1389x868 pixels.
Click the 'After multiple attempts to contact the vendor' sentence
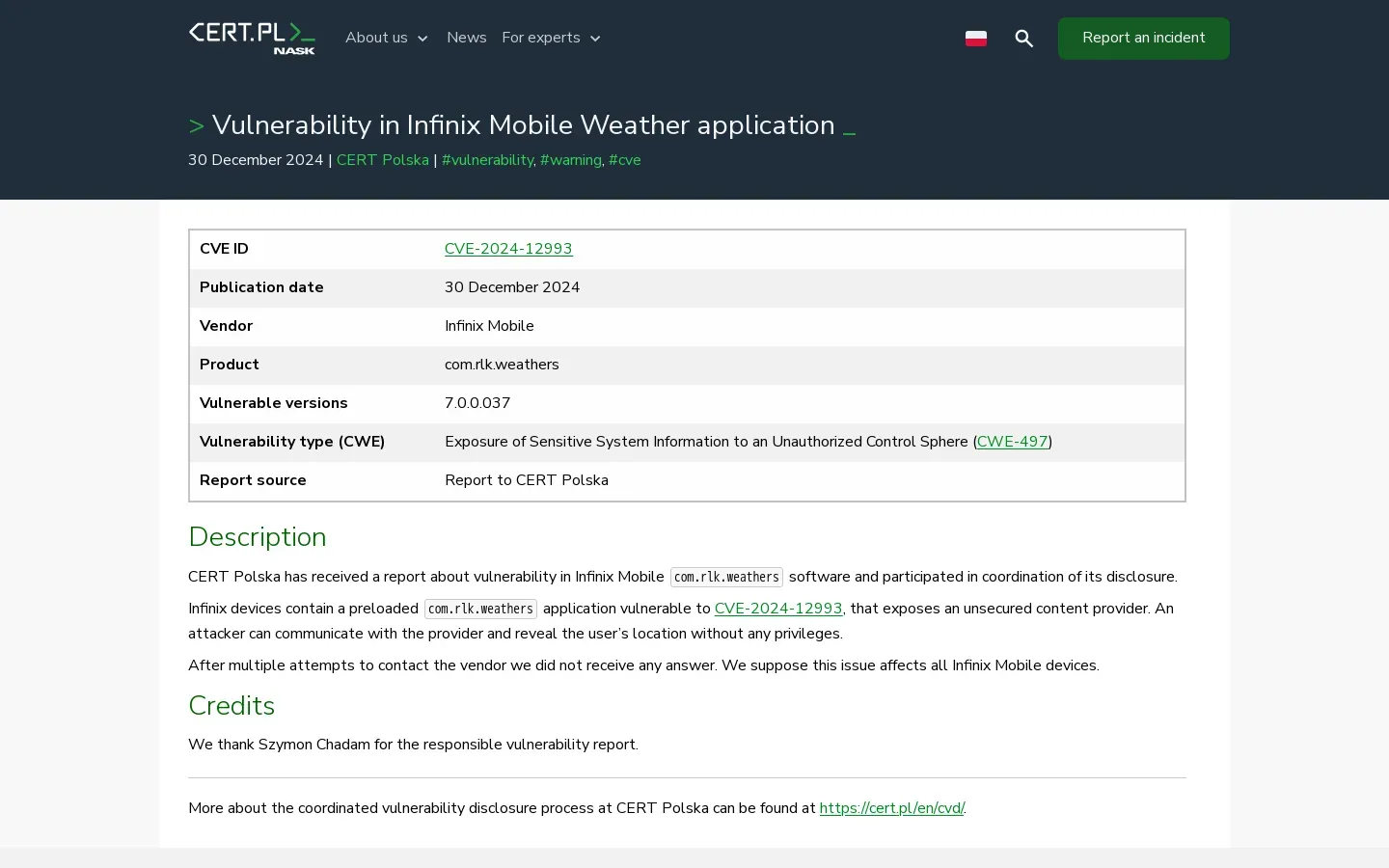click(x=643, y=665)
